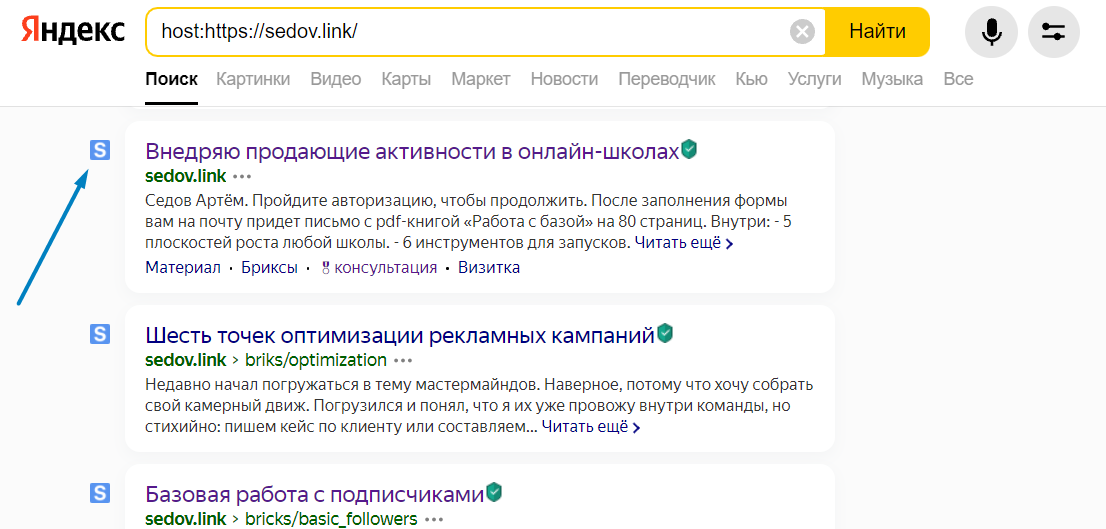Click the Найти search button
This screenshot has width=1106, height=529.
(877, 32)
